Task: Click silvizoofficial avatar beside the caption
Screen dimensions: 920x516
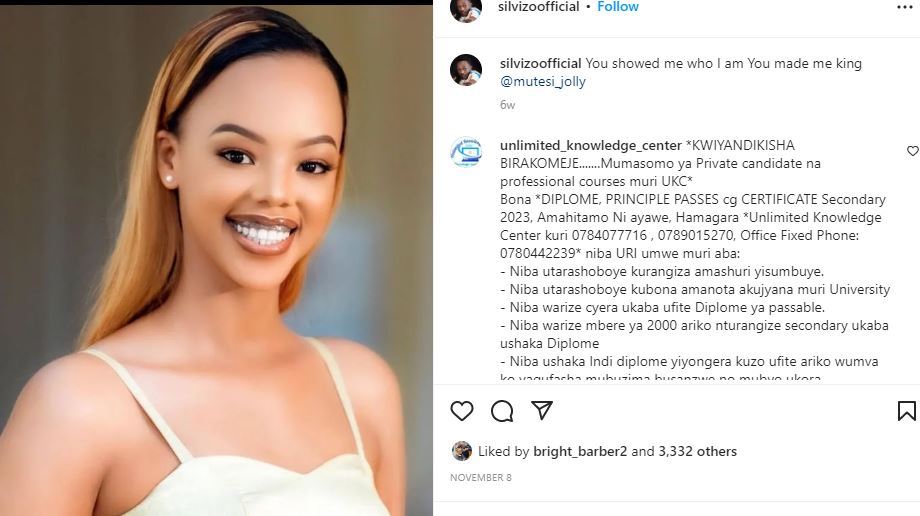Action: coord(466,70)
